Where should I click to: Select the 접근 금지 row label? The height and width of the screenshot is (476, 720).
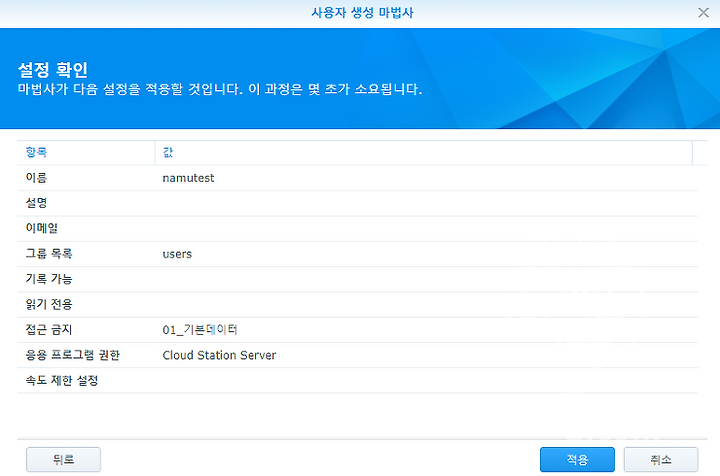point(49,330)
